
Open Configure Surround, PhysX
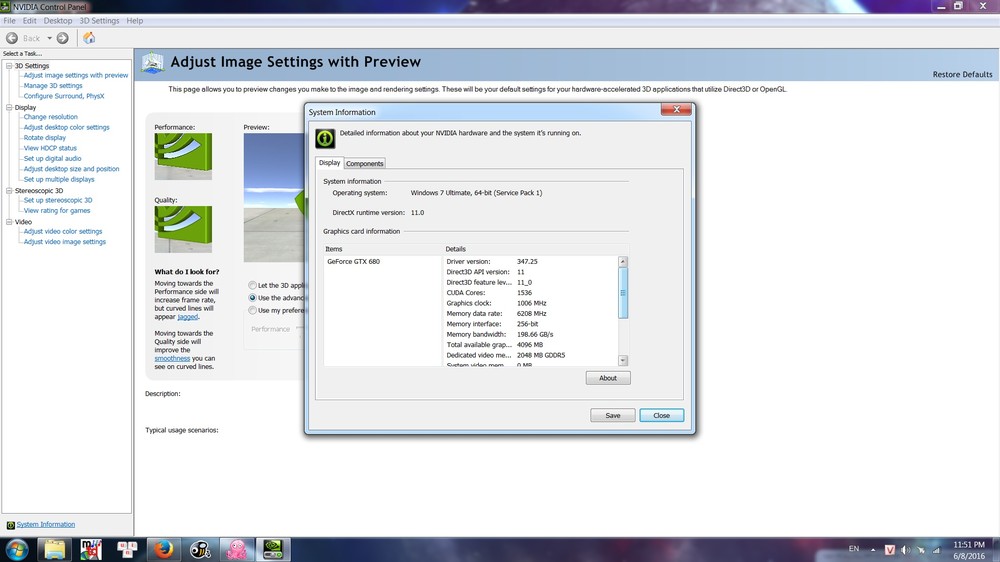click(64, 96)
